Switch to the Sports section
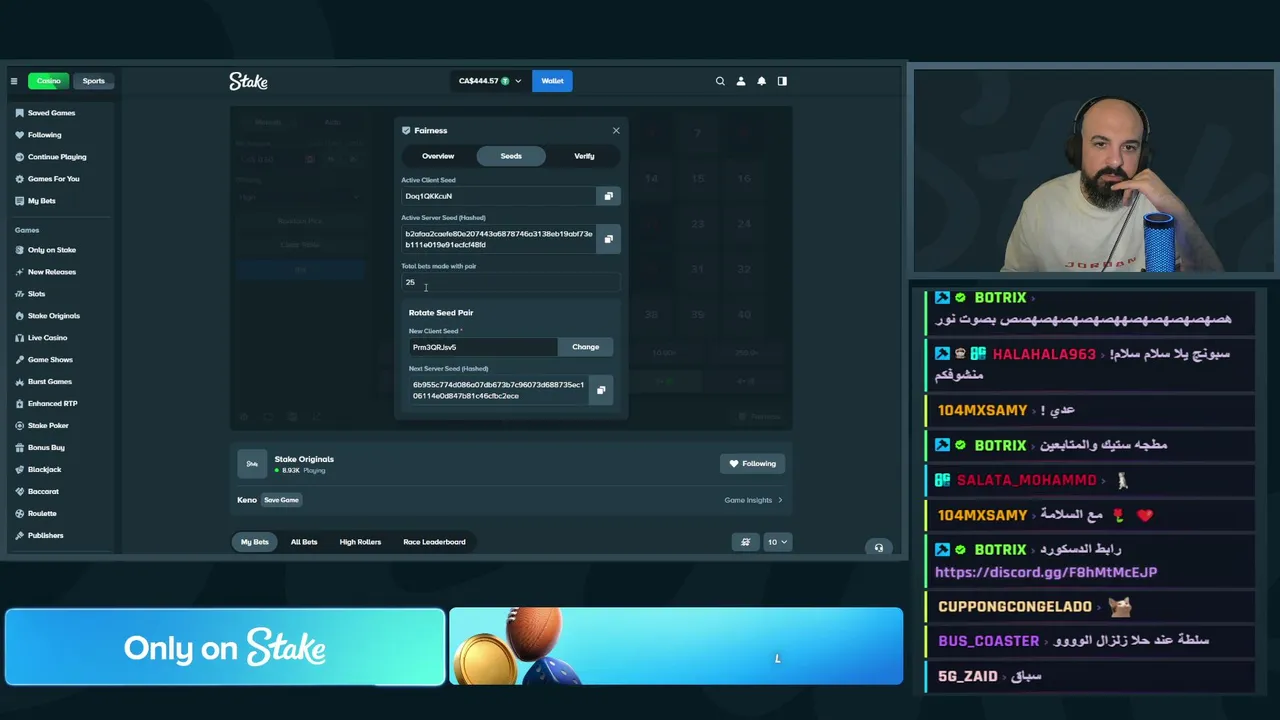 (x=93, y=81)
